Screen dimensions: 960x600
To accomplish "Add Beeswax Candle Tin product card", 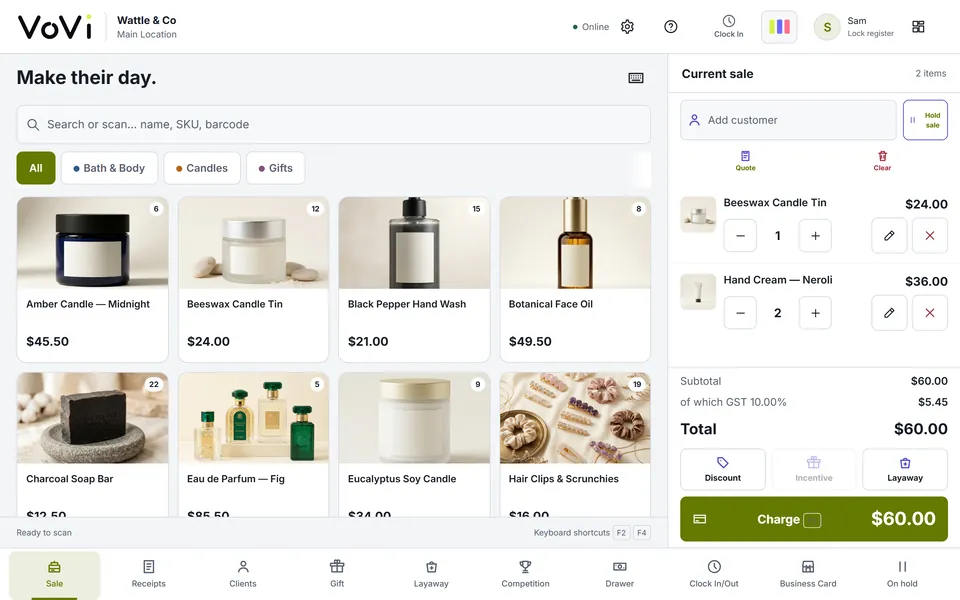I will coord(253,279).
